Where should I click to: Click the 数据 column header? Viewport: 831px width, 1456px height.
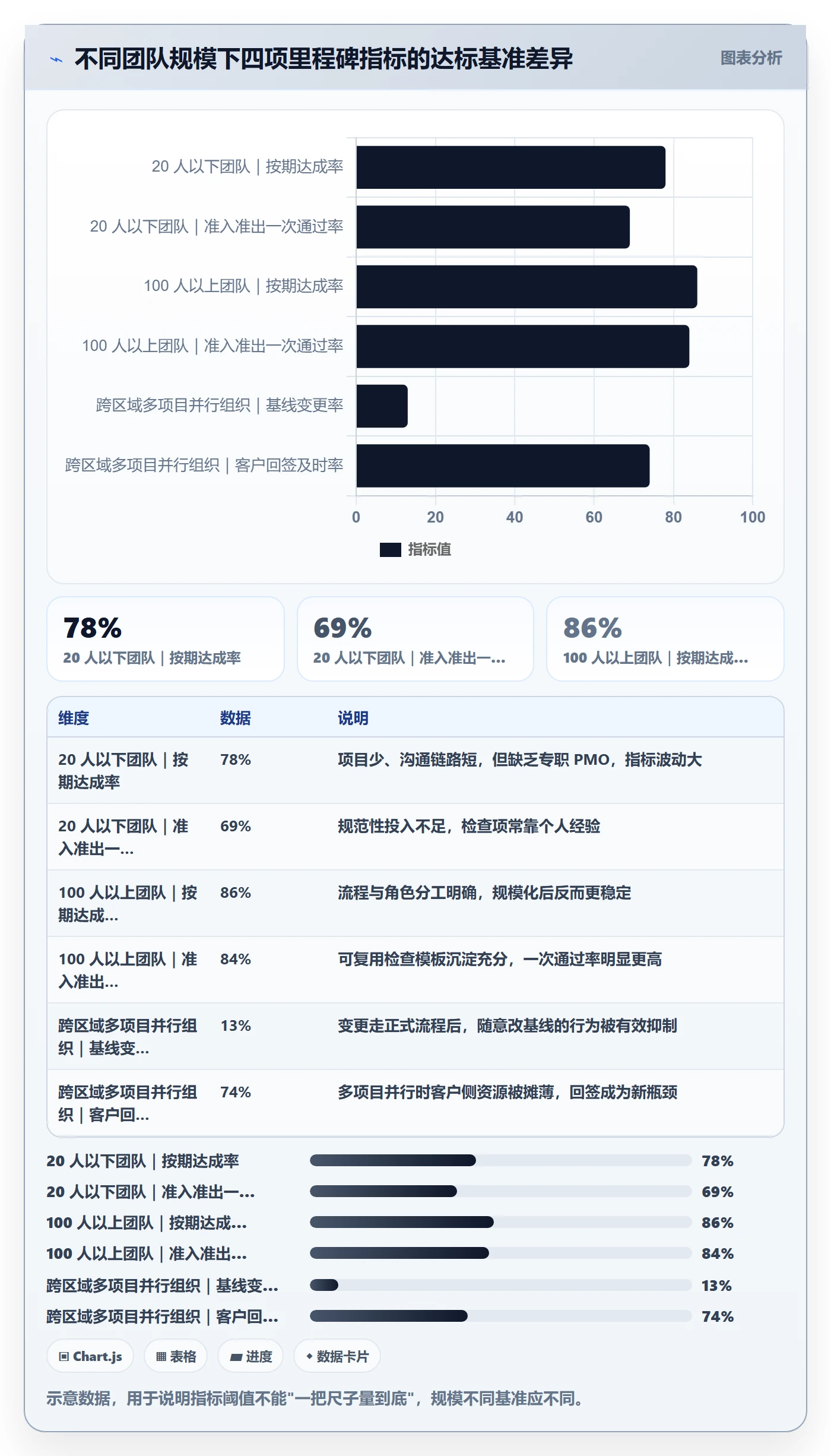[235, 718]
